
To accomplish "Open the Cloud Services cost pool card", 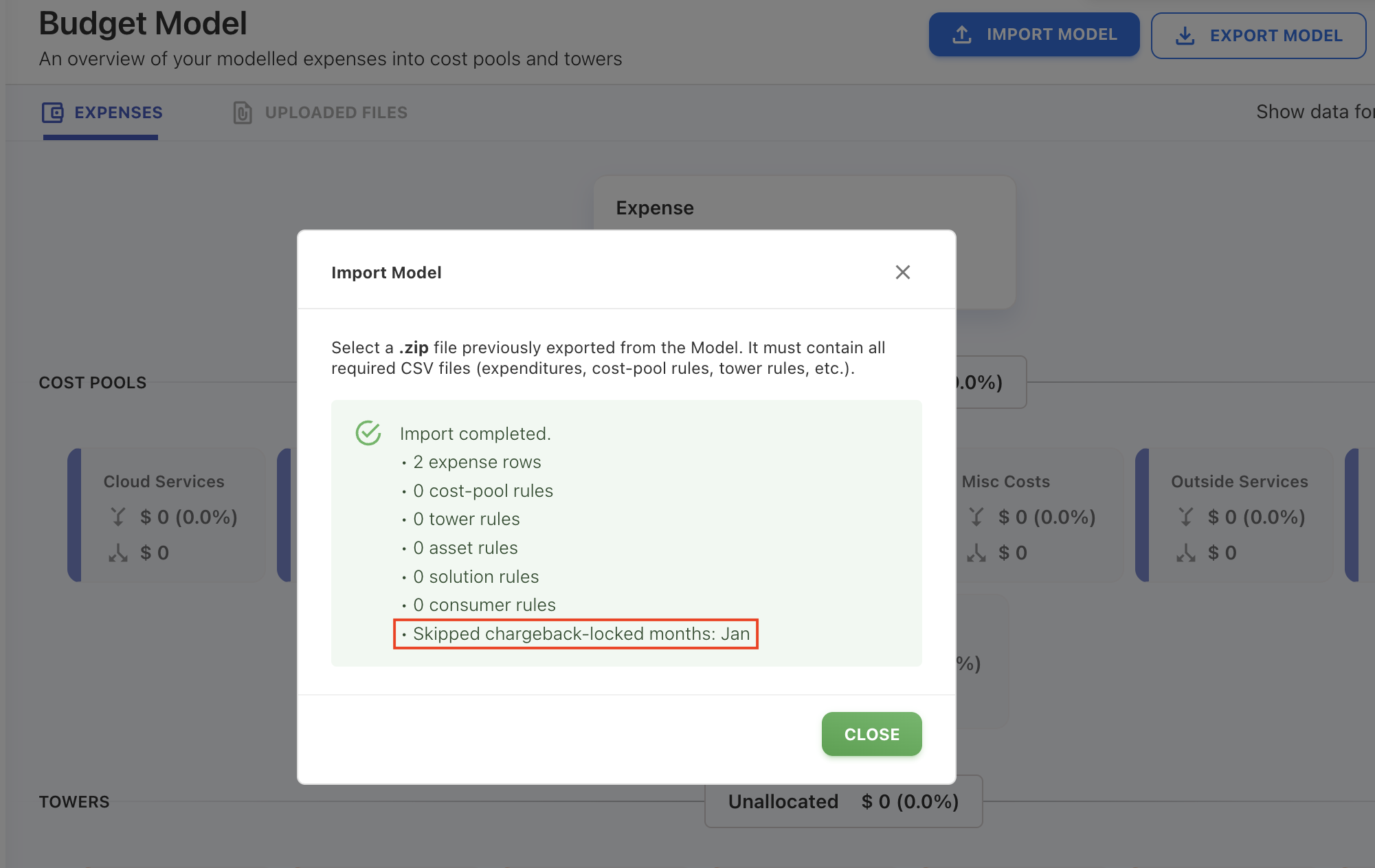I will (x=167, y=515).
